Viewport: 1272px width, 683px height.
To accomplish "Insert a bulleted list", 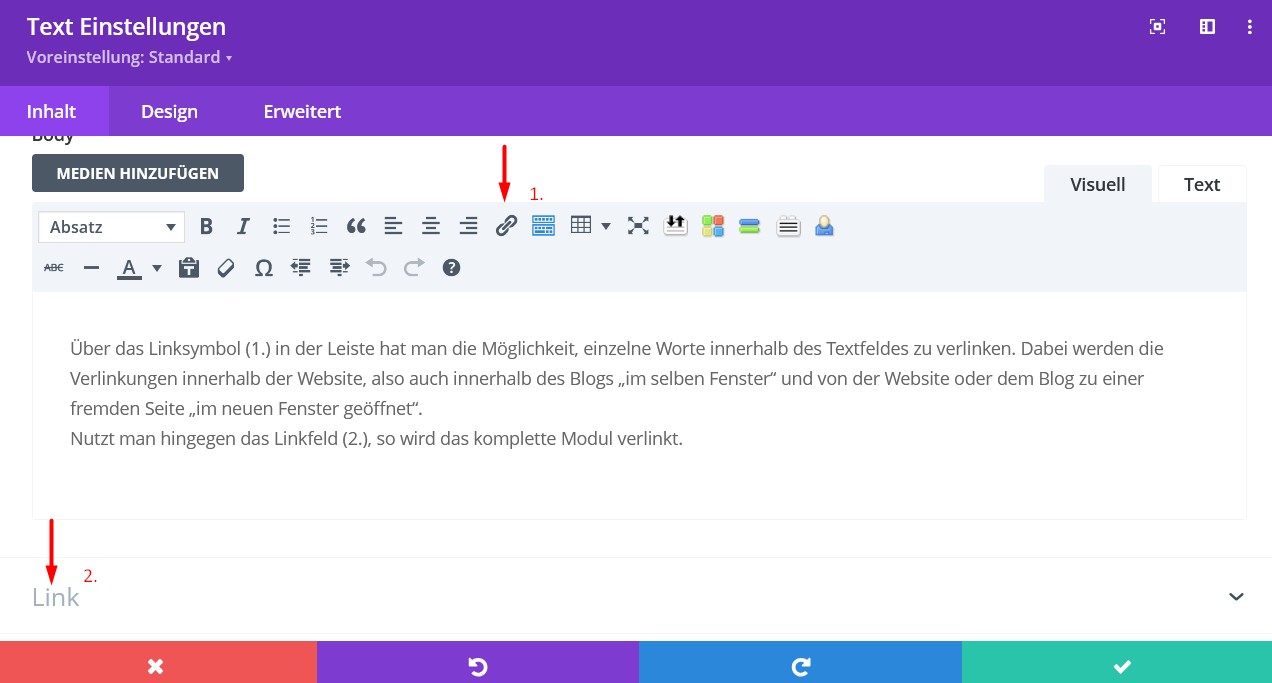I will coord(282,226).
